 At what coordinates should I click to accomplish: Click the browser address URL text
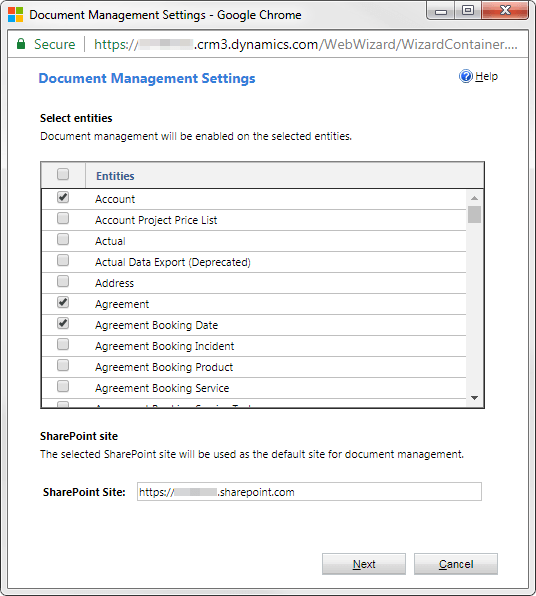306,44
